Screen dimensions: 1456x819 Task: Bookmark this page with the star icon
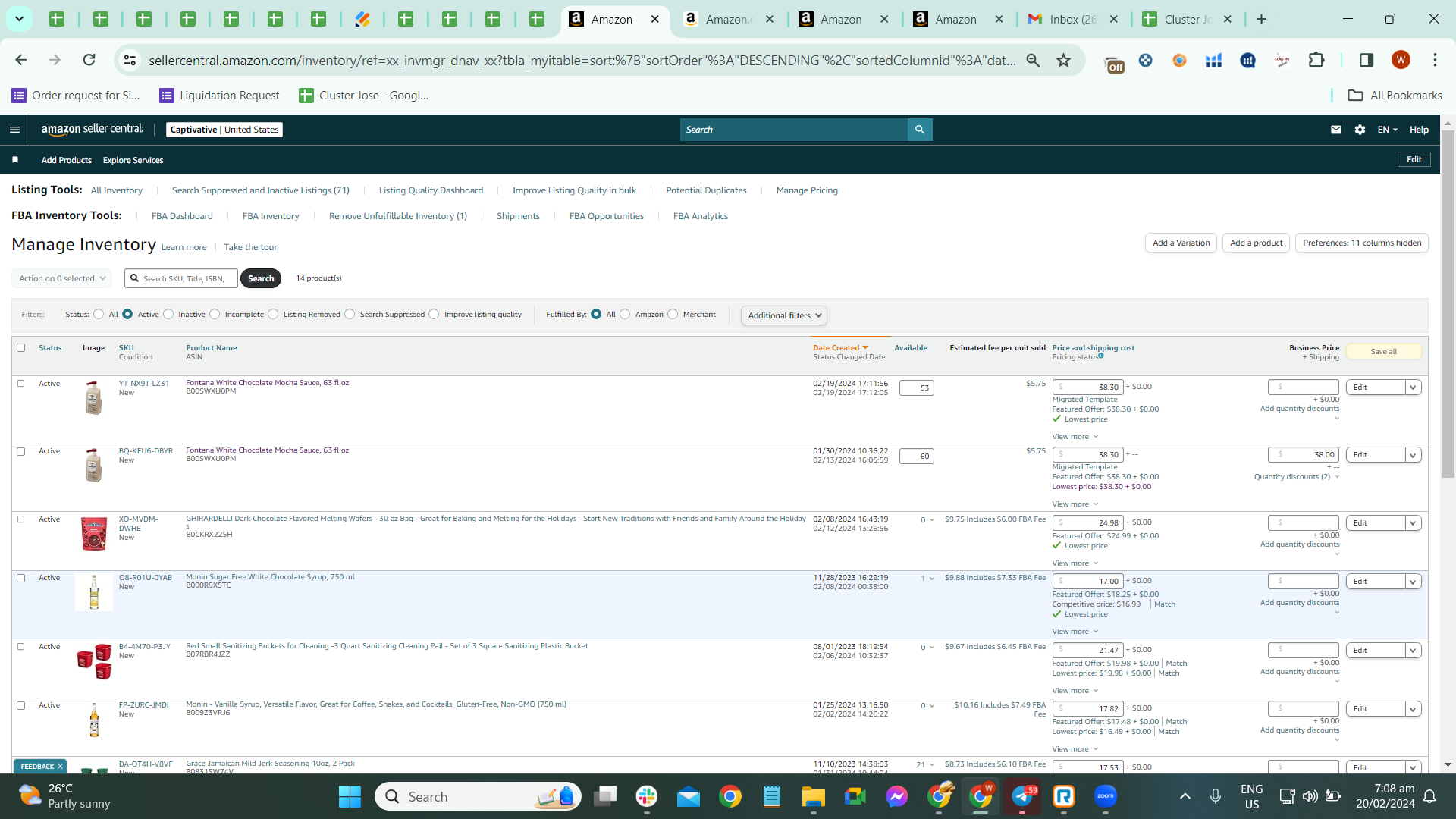tap(1064, 60)
